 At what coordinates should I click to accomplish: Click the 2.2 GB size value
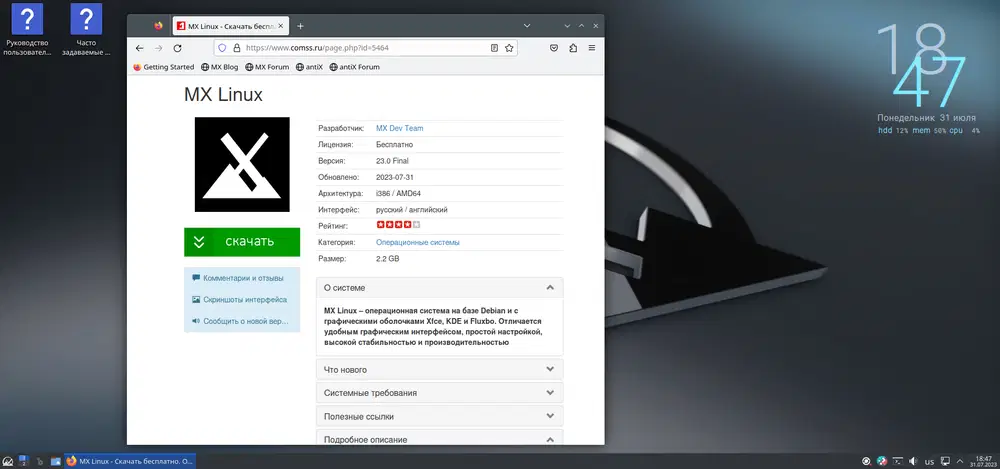(x=388, y=259)
